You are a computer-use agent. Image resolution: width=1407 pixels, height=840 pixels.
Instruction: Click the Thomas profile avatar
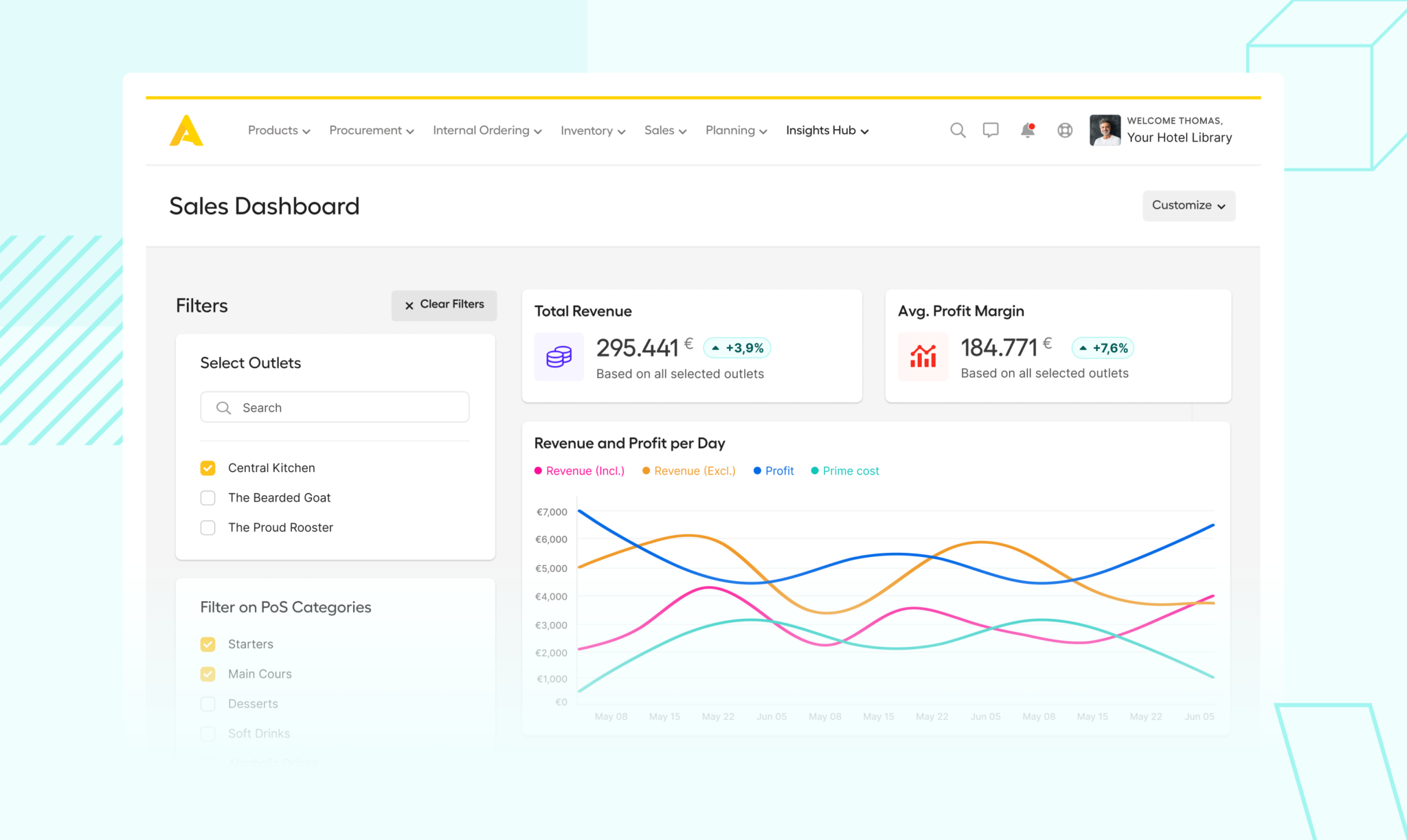click(x=1105, y=130)
